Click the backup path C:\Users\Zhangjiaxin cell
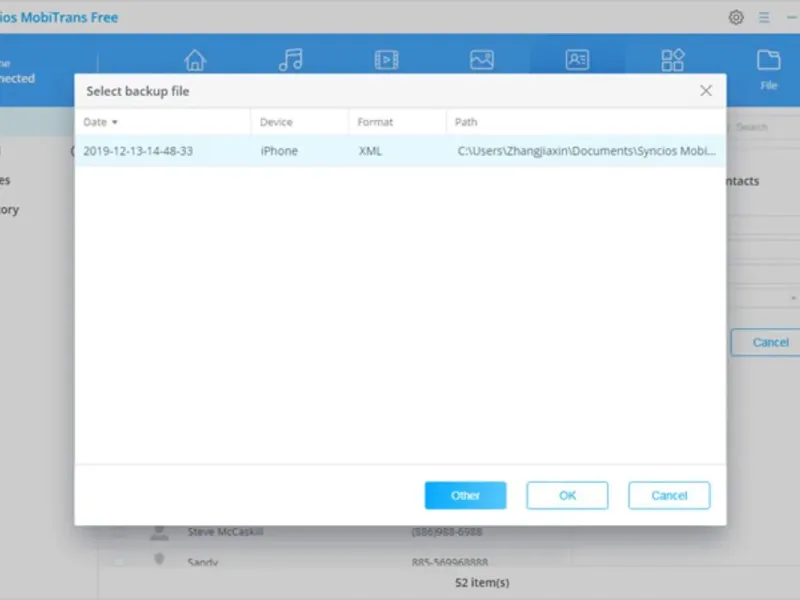800x600 pixels. tap(586, 151)
